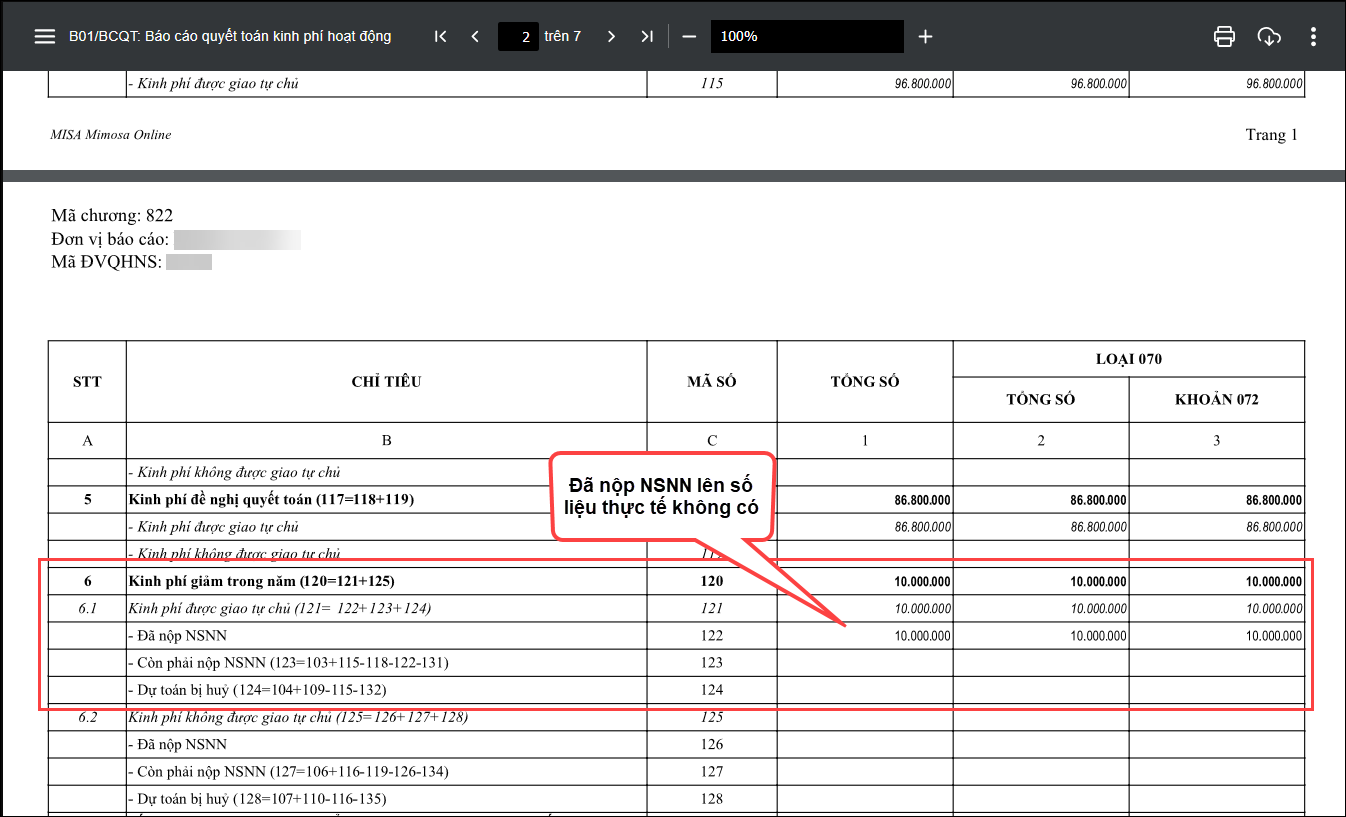Click the 'Dự toán bị huỷ' row code 124
The image size is (1346, 817).
click(711, 689)
